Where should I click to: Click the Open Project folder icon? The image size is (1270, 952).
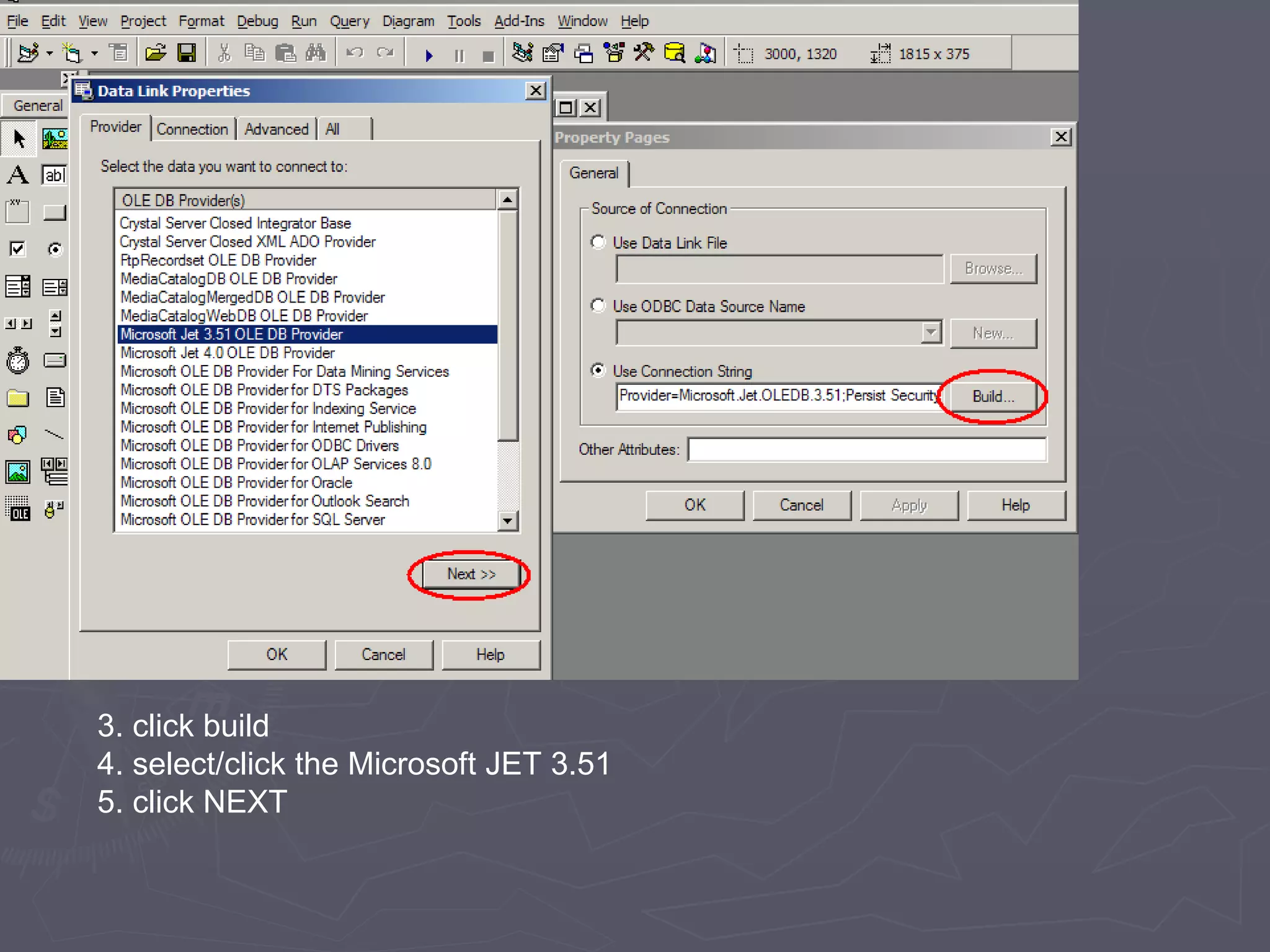pyautogui.click(x=156, y=53)
